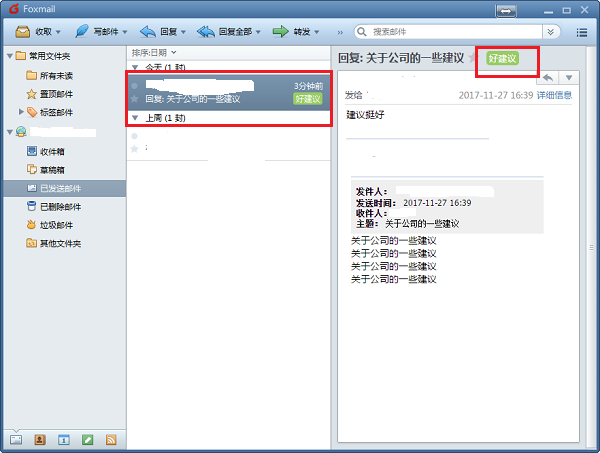Open the 写邮件 dropdown arrow
Screen dimensions: 600x453
point(125,32)
